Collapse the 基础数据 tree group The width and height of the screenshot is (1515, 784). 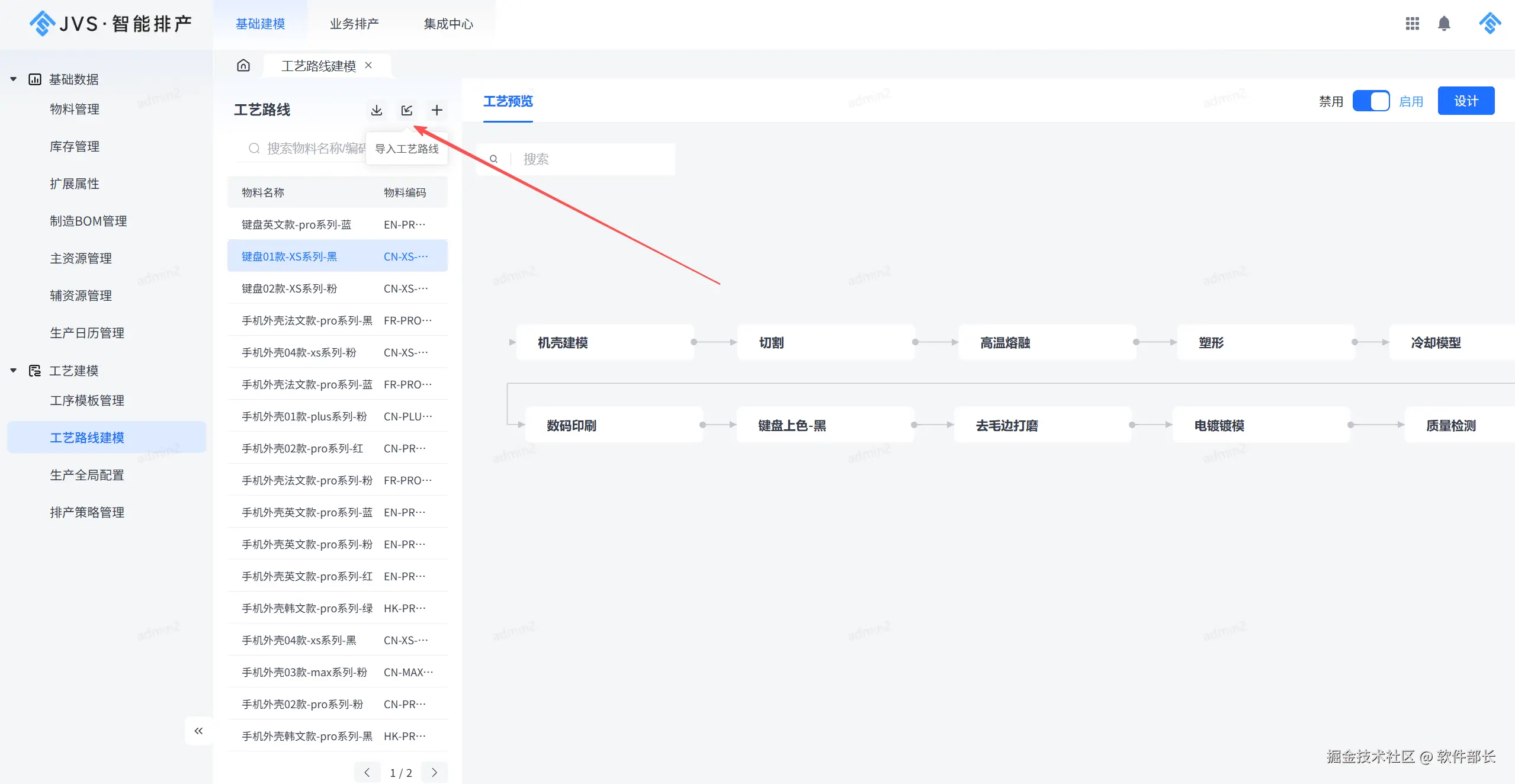13,79
